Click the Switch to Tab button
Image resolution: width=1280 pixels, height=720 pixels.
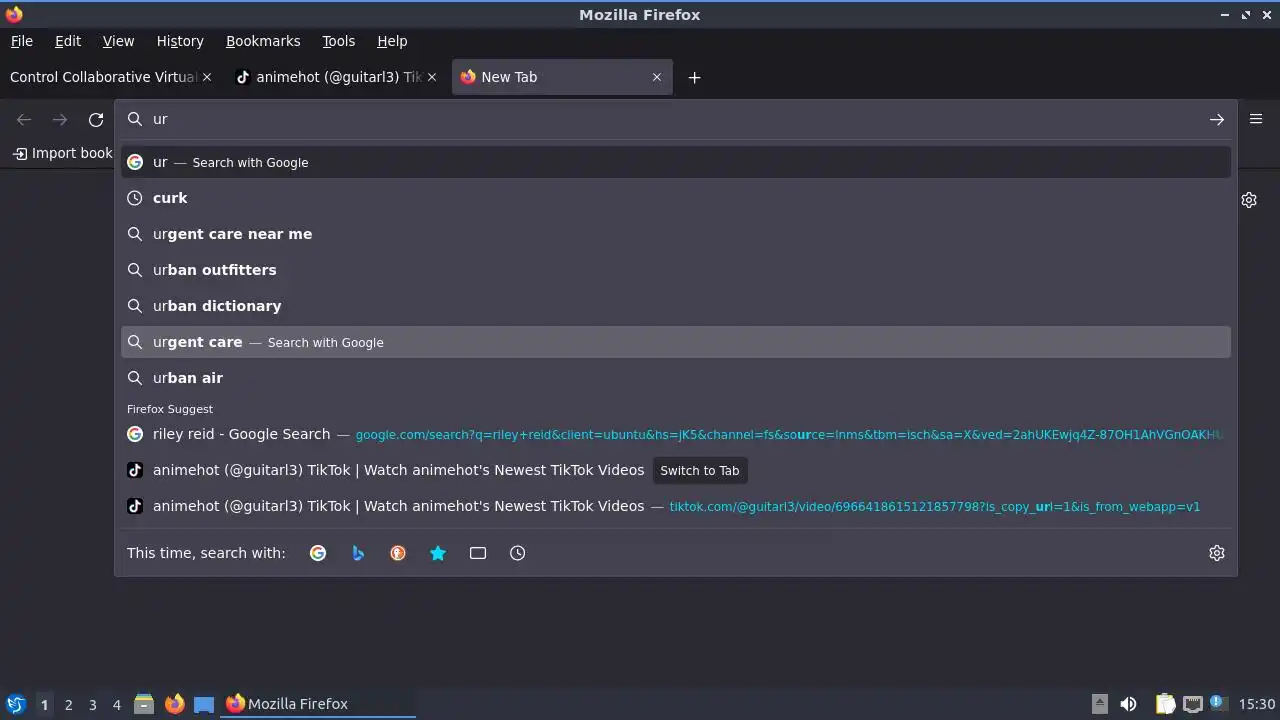click(x=700, y=470)
